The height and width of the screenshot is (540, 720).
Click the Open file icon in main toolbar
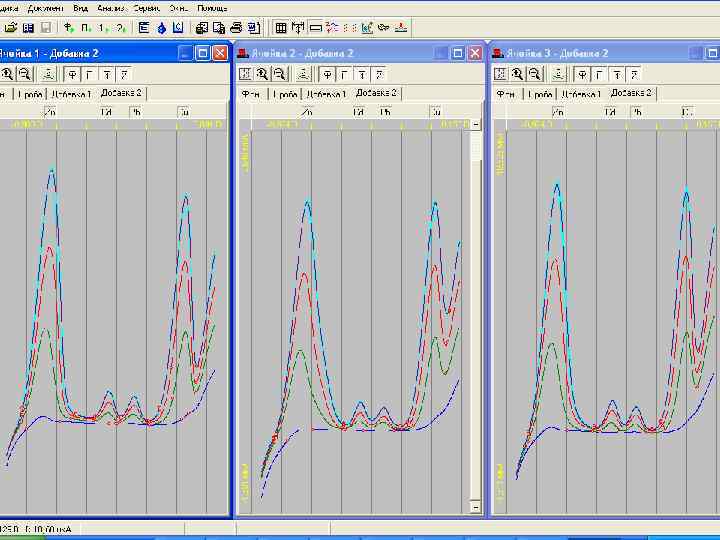click(11, 28)
